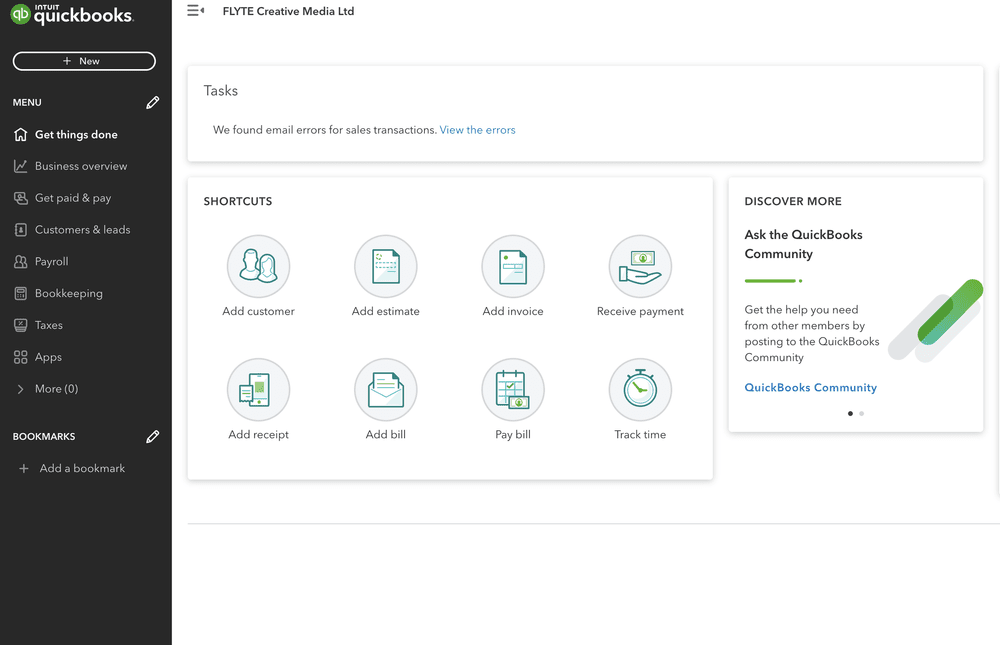Click the Receive payment label

(640, 311)
